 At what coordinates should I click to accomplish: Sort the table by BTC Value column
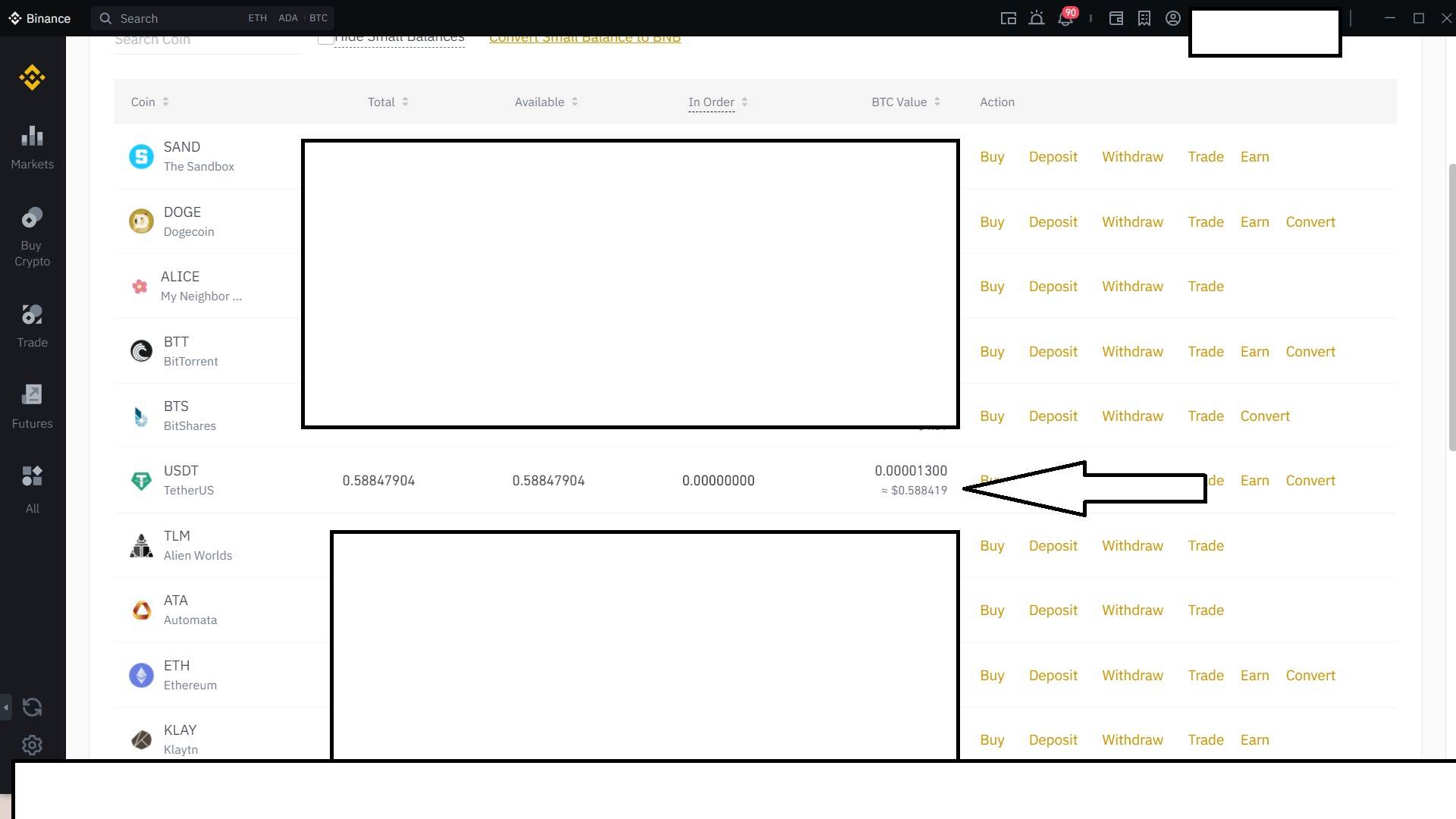(905, 102)
